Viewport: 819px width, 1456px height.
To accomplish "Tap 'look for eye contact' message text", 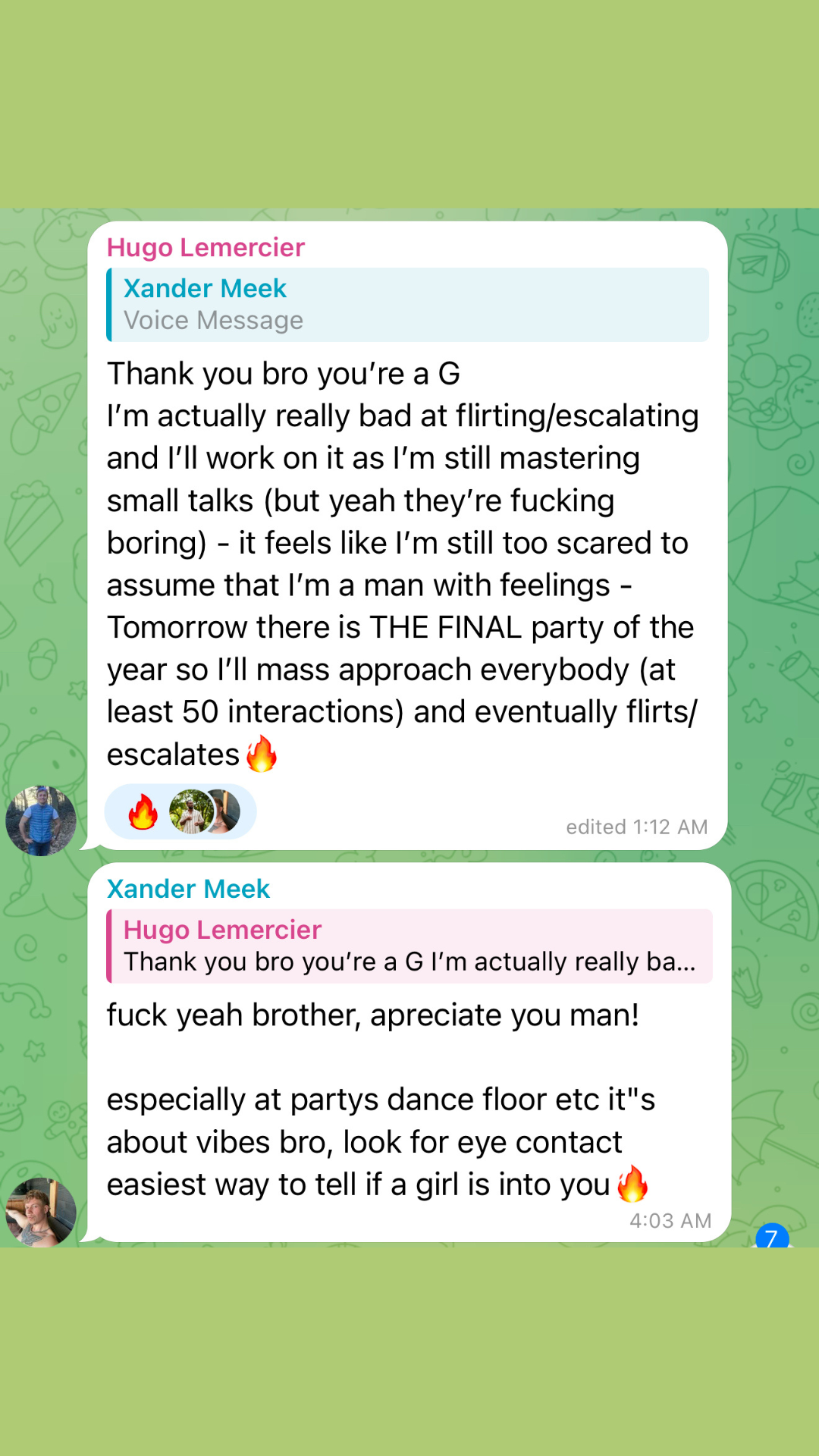I will (482, 1142).
